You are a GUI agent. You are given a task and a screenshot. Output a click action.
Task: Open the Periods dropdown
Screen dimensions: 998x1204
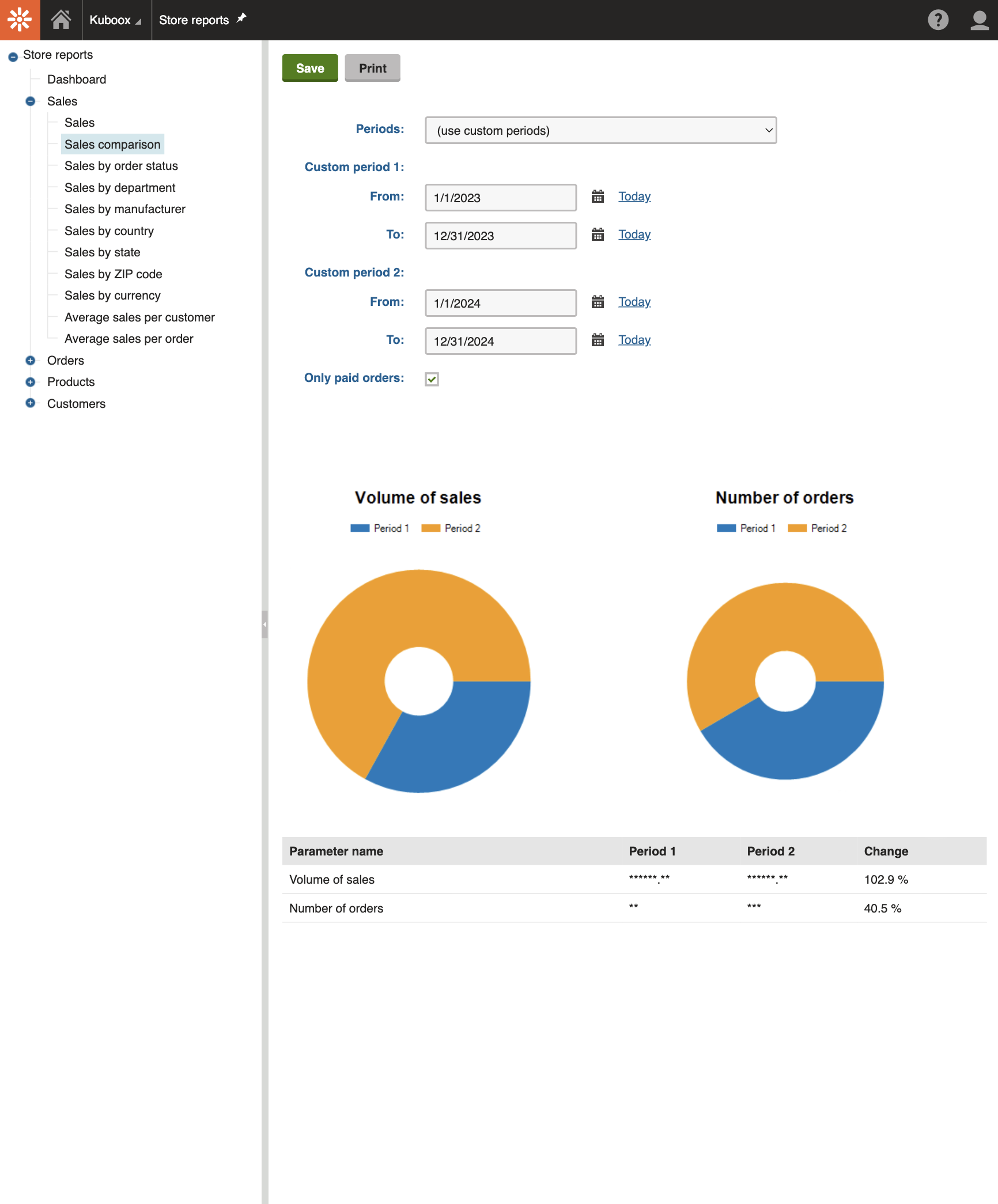[x=600, y=131]
